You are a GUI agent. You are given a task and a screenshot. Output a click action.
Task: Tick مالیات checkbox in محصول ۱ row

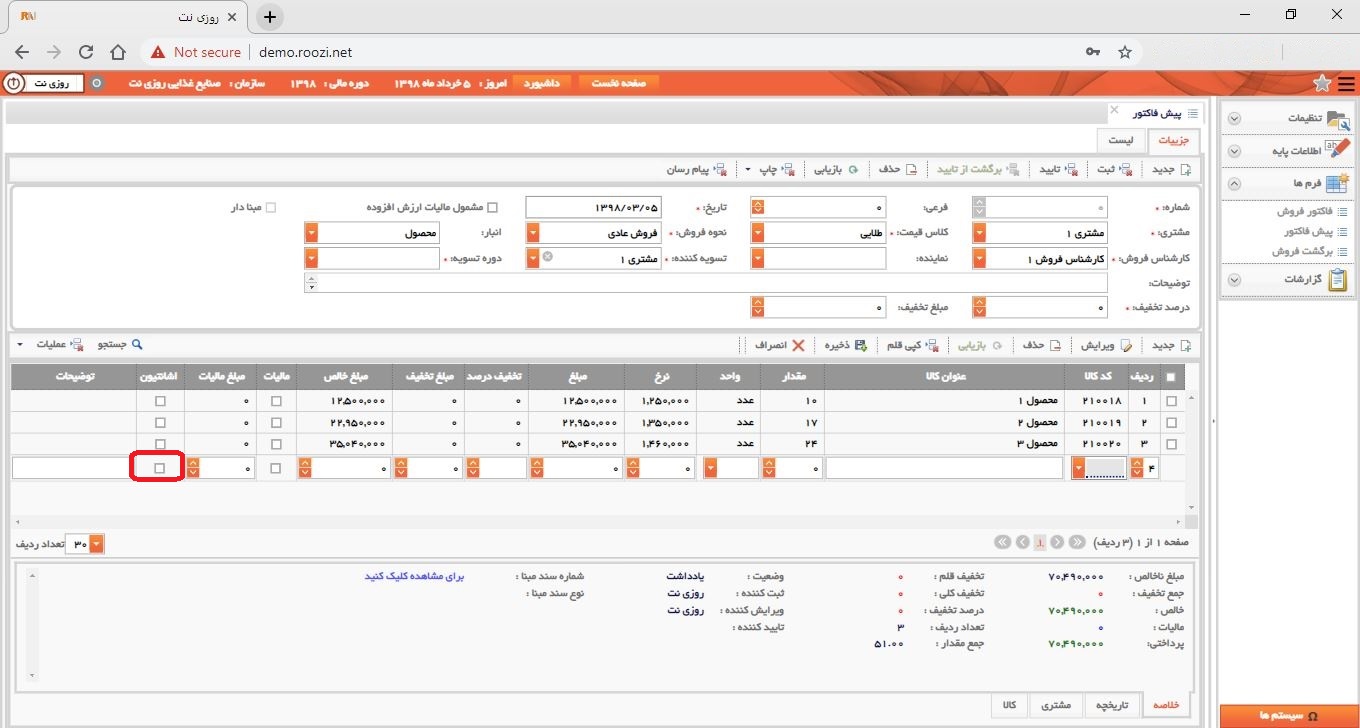coord(276,400)
